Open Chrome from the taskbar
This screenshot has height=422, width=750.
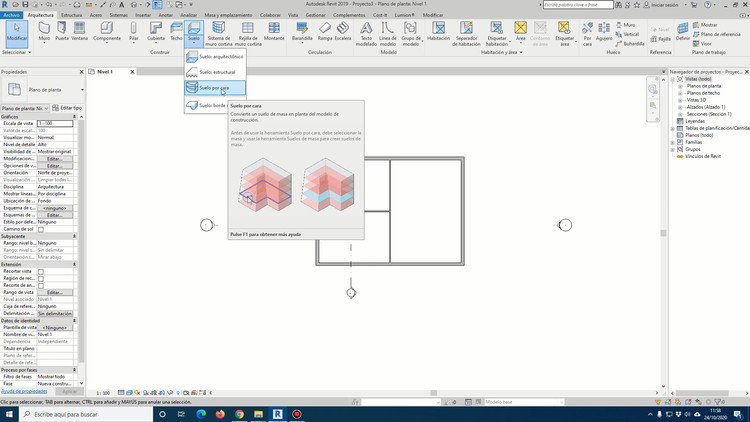239,414
